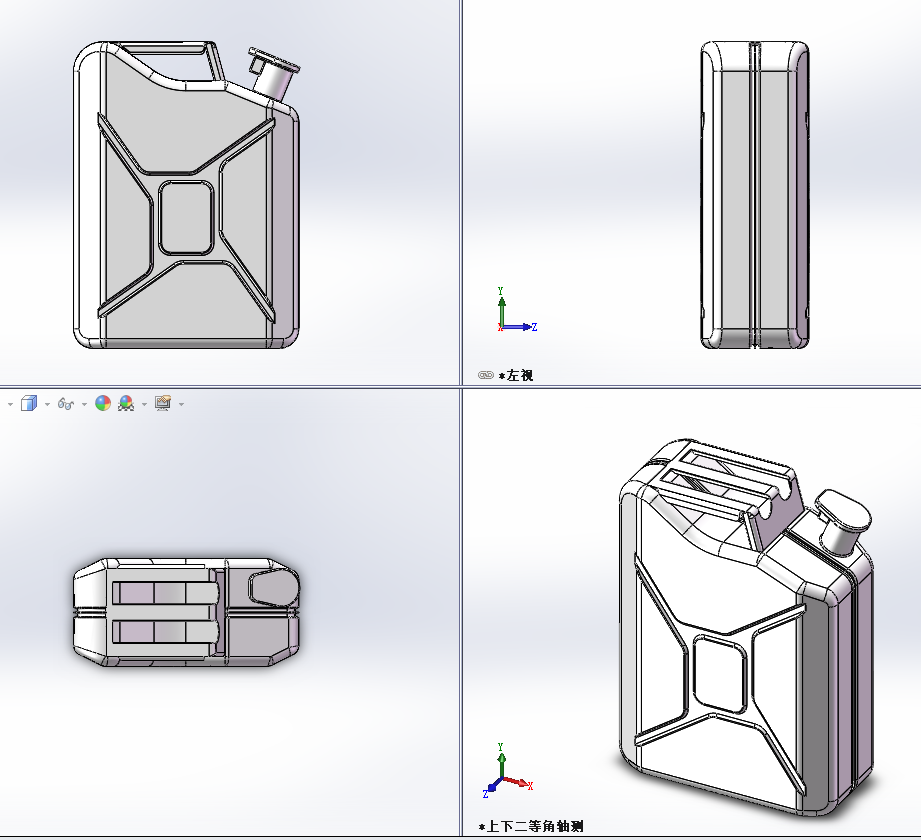This screenshot has width=921, height=840.
Task: Click the *上下二等角轴测 view label
Action: click(531, 826)
